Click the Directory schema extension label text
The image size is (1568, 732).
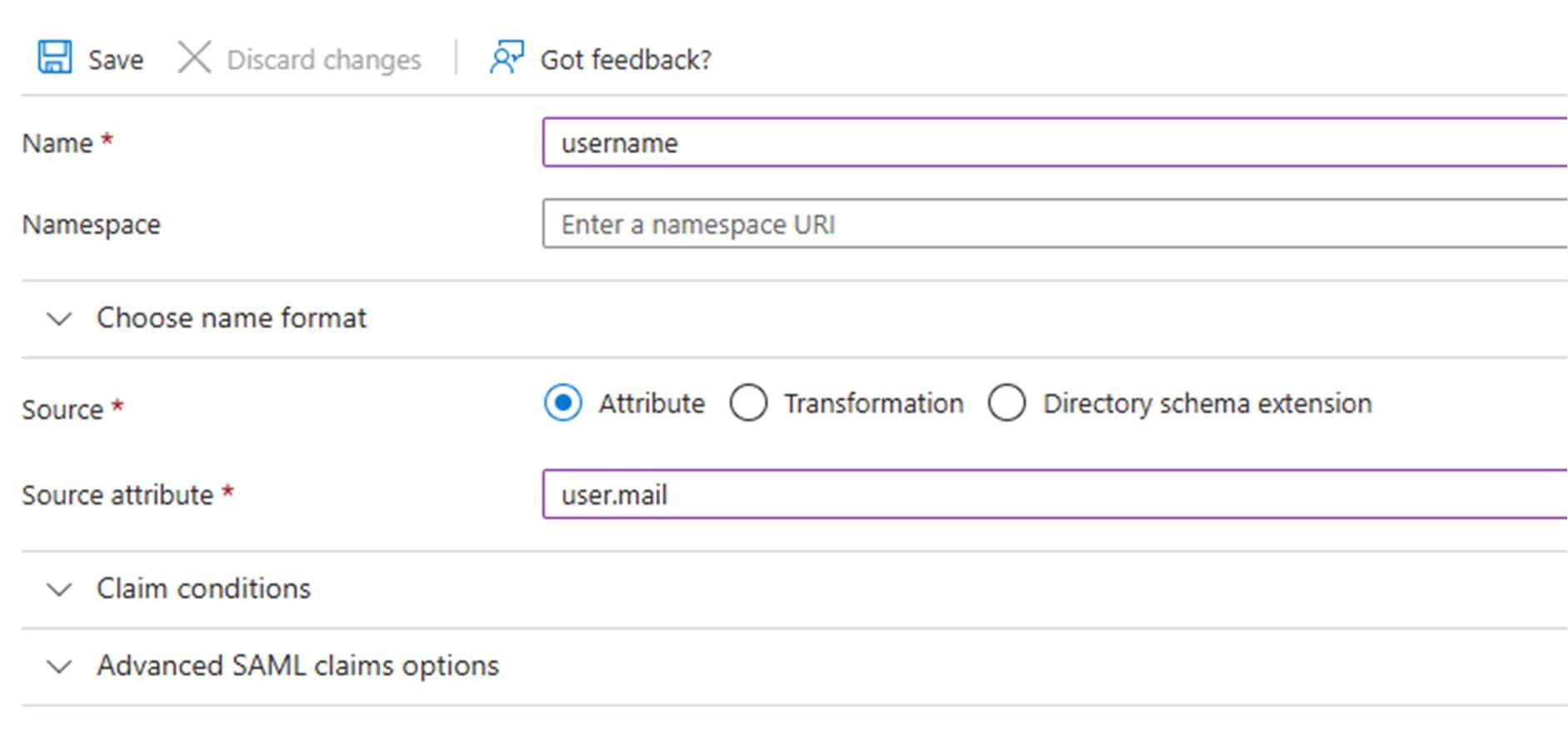(x=1206, y=404)
